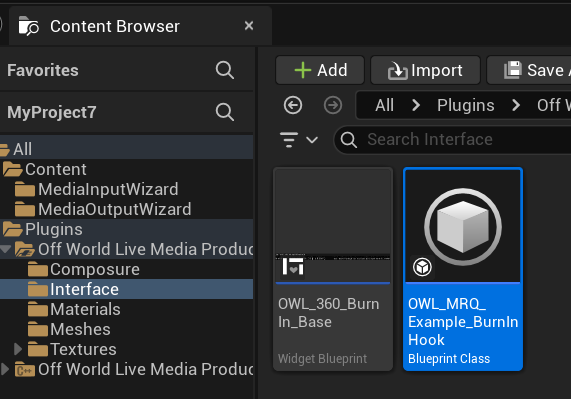
Task: Click the Meshes folder icon
Action: (38, 329)
